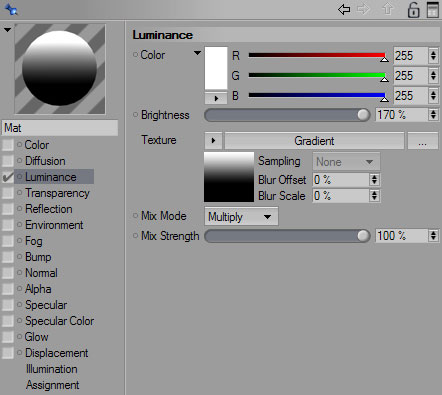Open new attribute manager window icon
Screen dimensions: 442x395
pyautogui.click(x=433, y=10)
